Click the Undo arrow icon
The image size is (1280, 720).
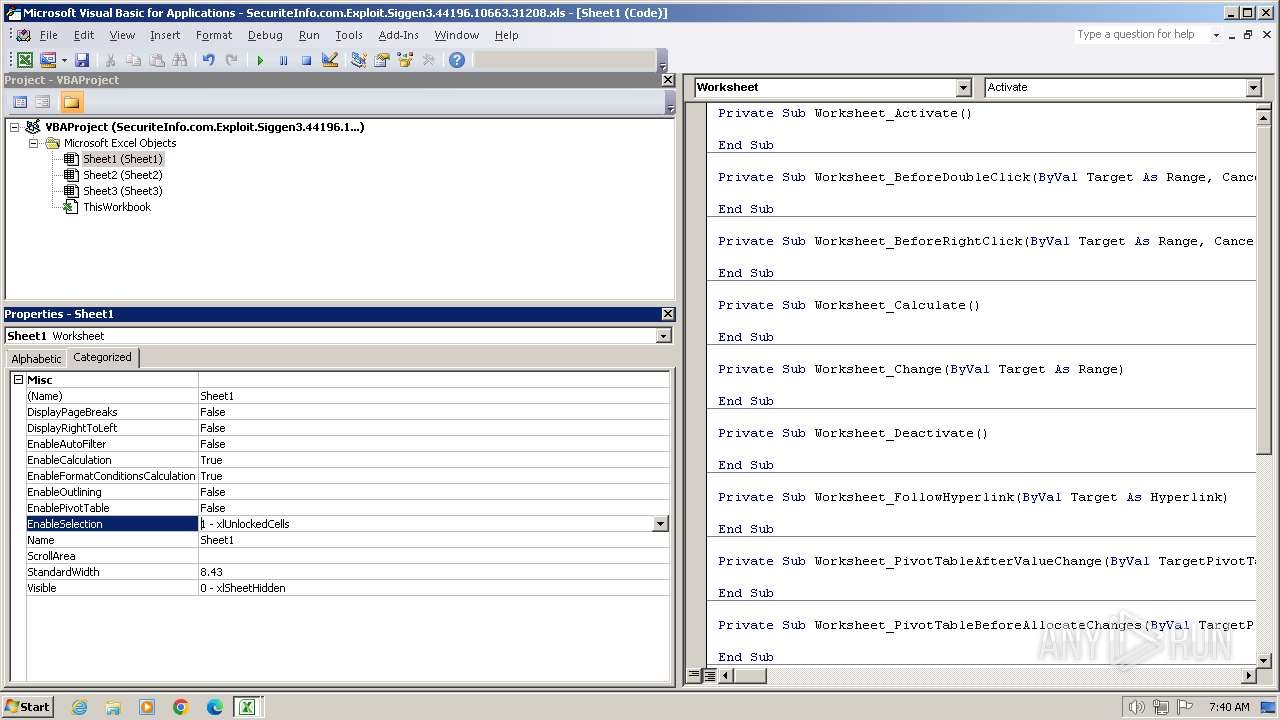click(x=208, y=60)
